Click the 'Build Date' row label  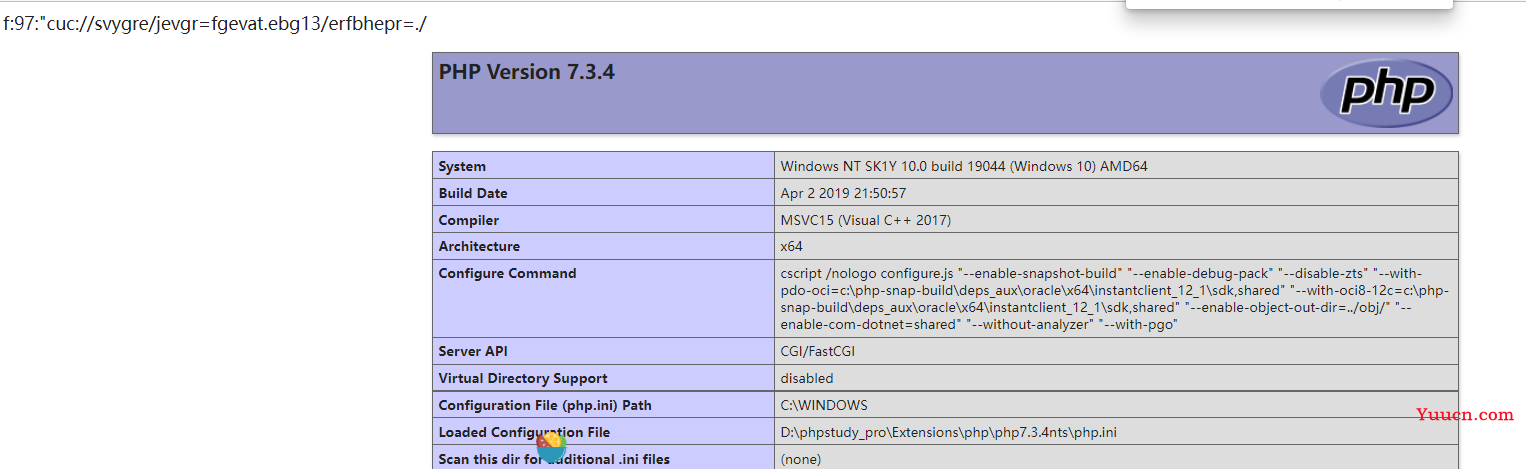coord(473,193)
